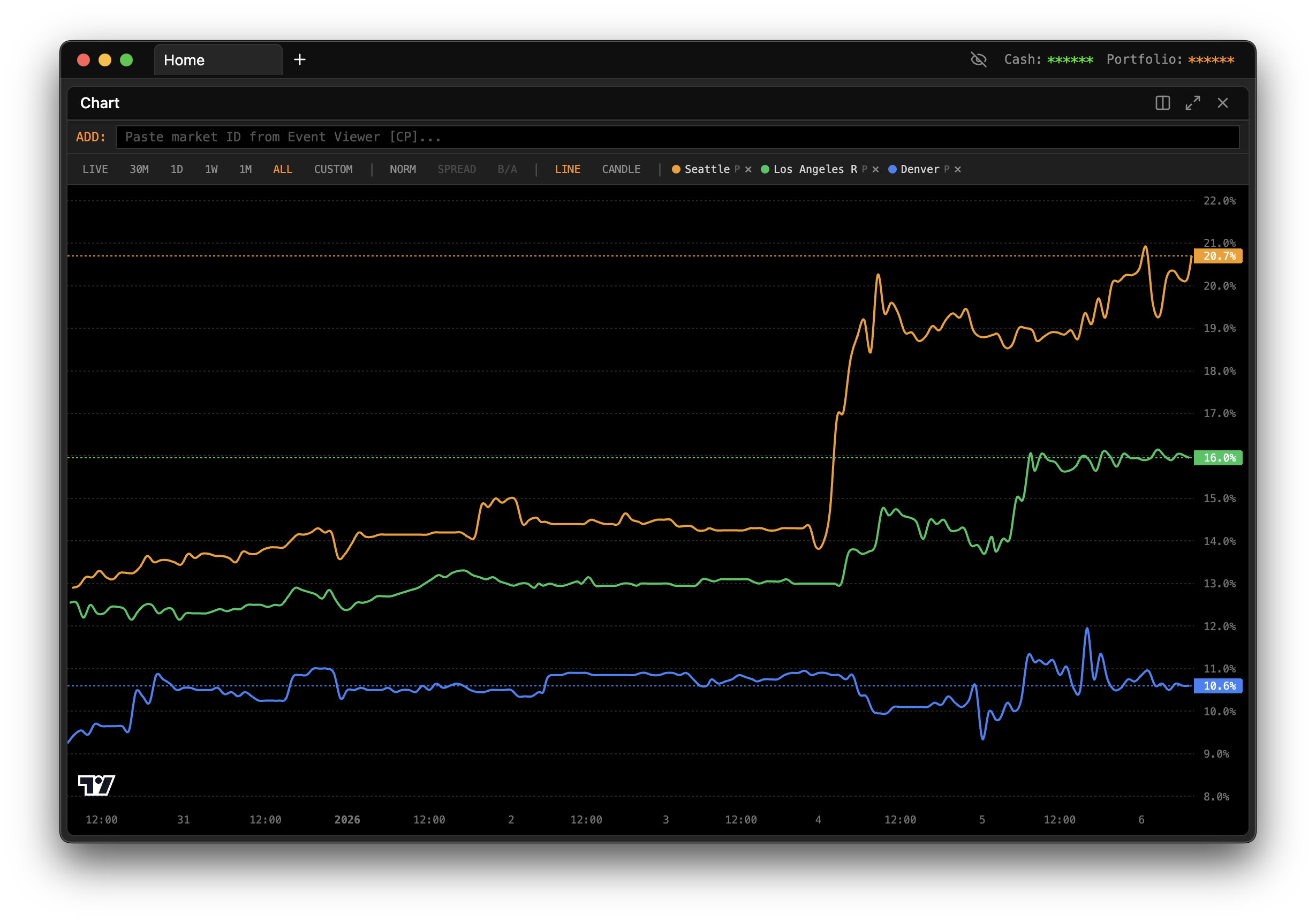This screenshot has height=922, width=1316.
Task: Click the P button next to Denver
Action: coord(947,170)
